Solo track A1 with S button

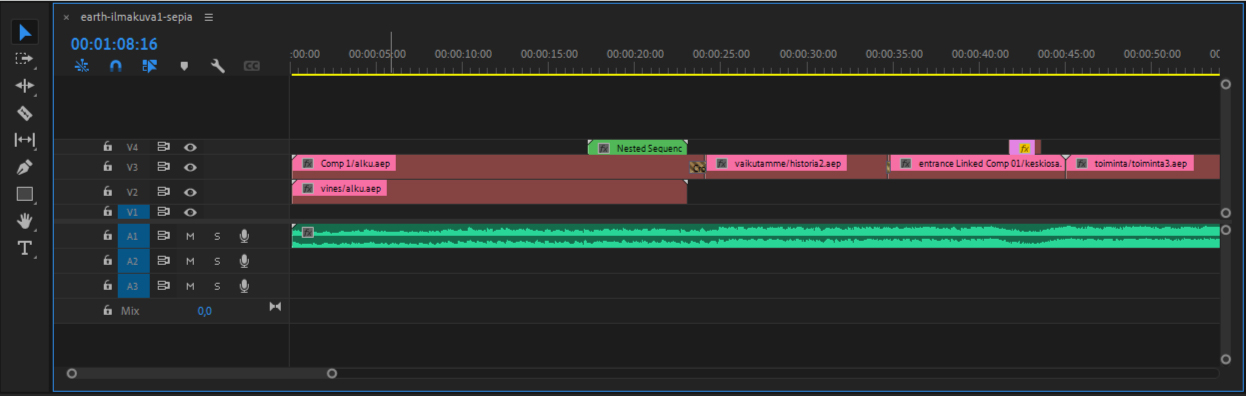coord(216,236)
